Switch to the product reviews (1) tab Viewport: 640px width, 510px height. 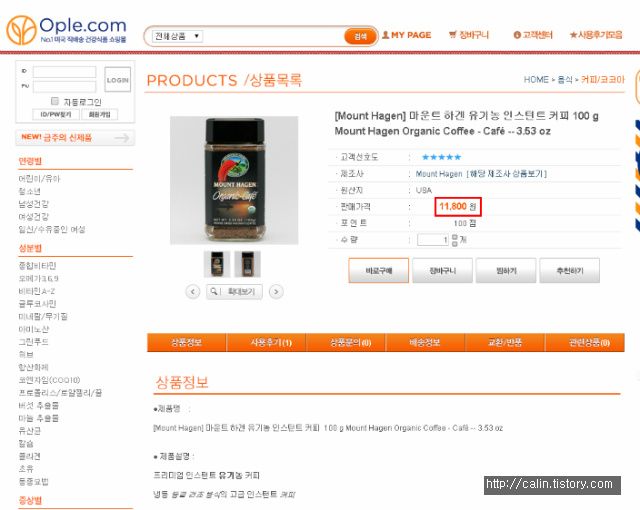coord(266,342)
